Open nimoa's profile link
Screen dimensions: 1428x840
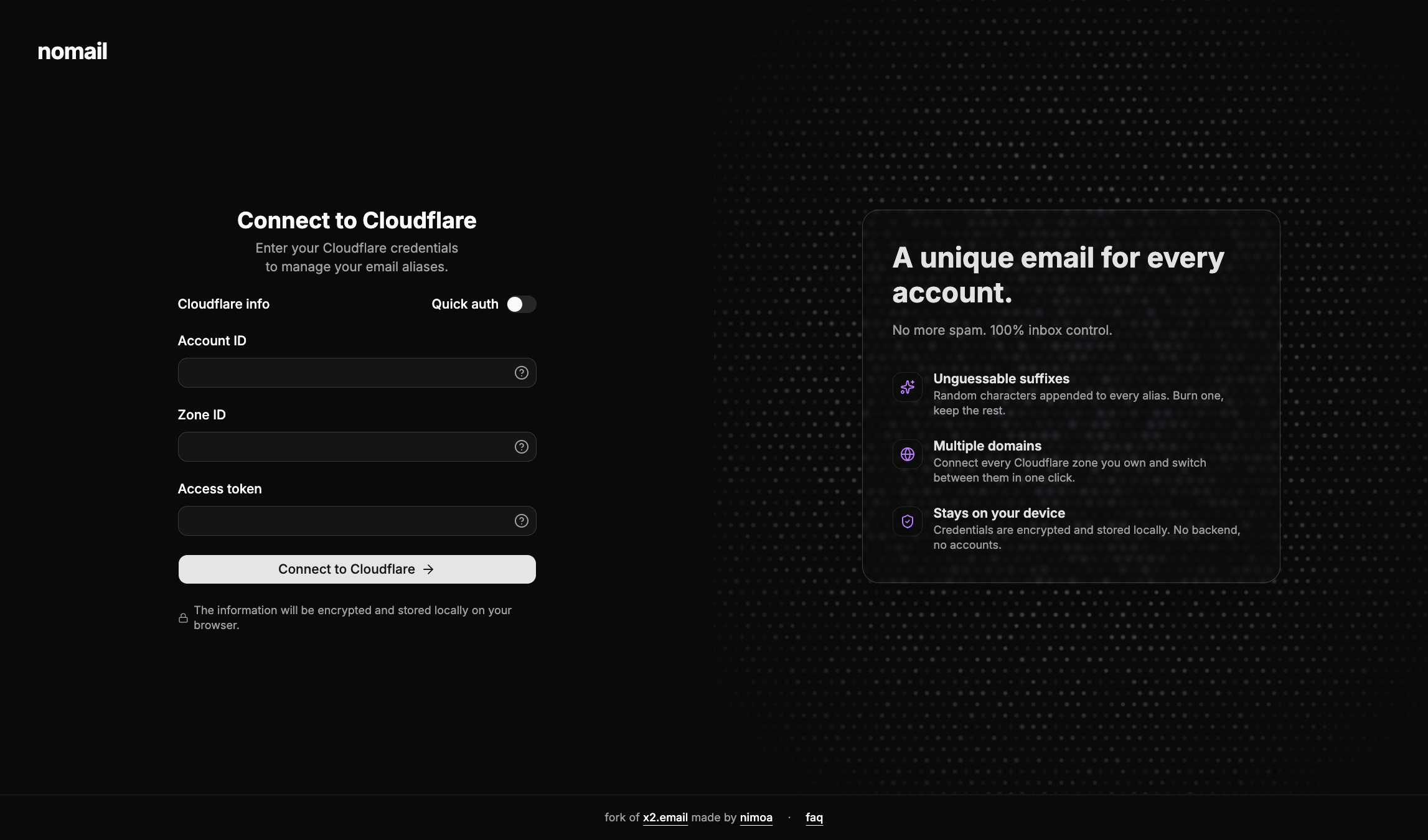tap(756, 818)
